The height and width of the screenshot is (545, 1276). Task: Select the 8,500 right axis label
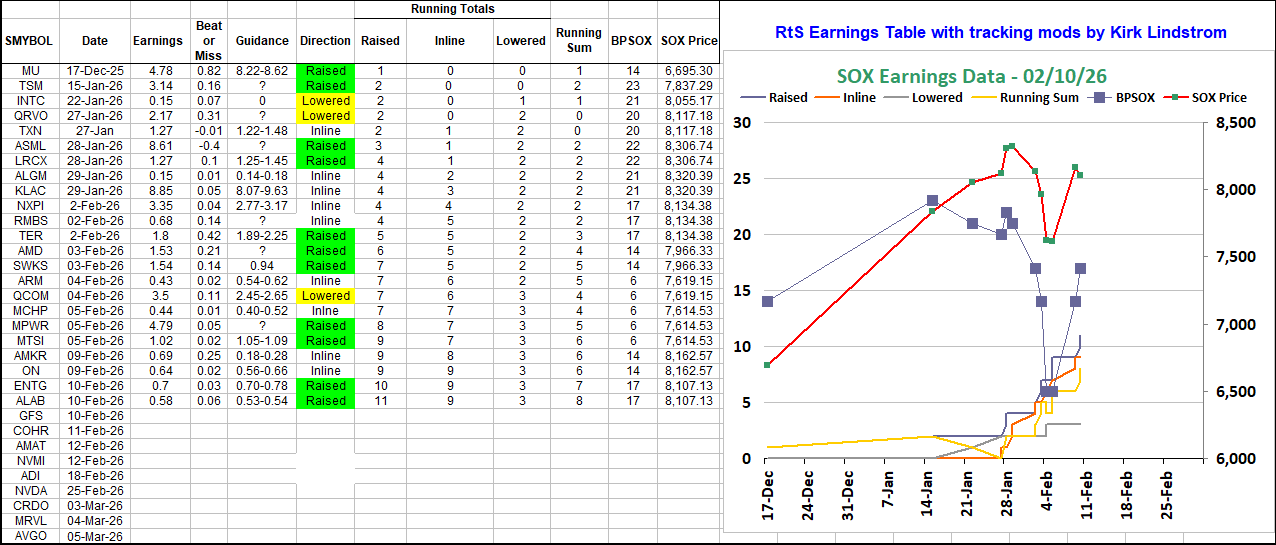[x=1235, y=122]
